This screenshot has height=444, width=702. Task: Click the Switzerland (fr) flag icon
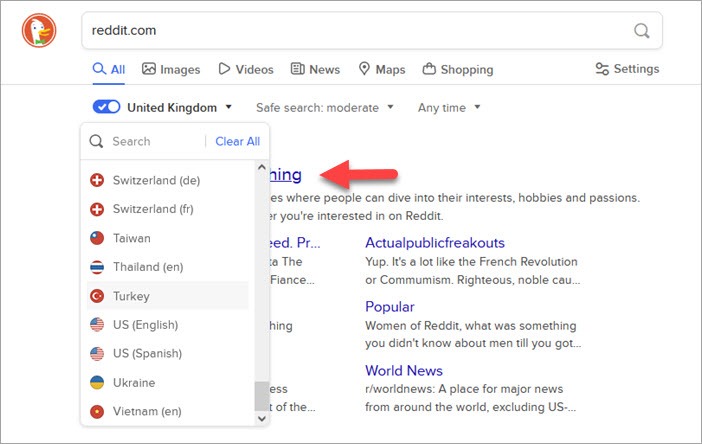coord(97,209)
